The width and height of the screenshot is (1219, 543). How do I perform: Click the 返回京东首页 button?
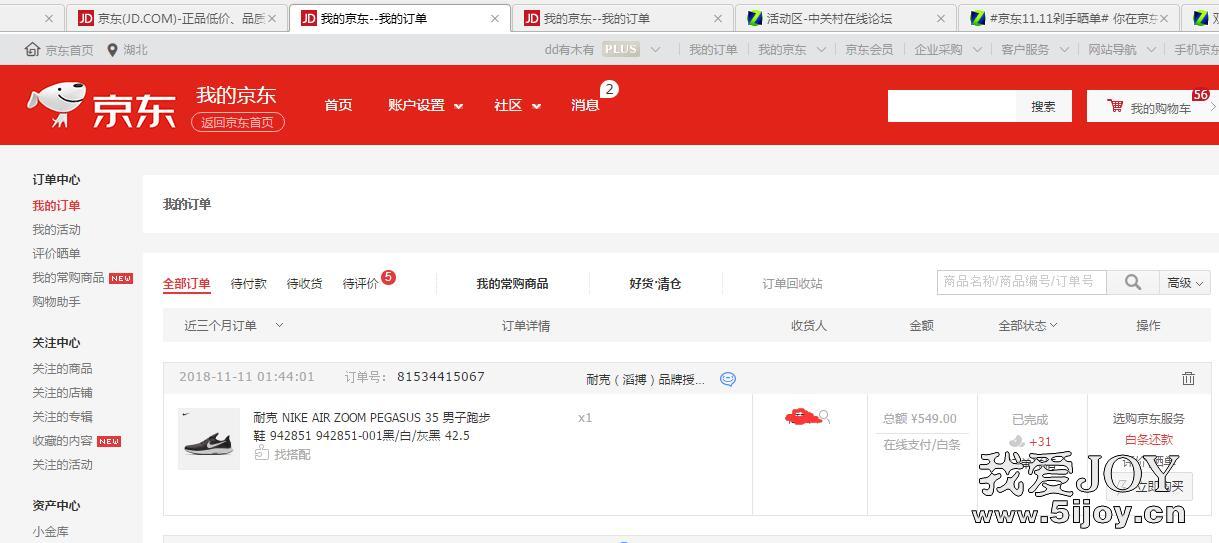click(238, 122)
